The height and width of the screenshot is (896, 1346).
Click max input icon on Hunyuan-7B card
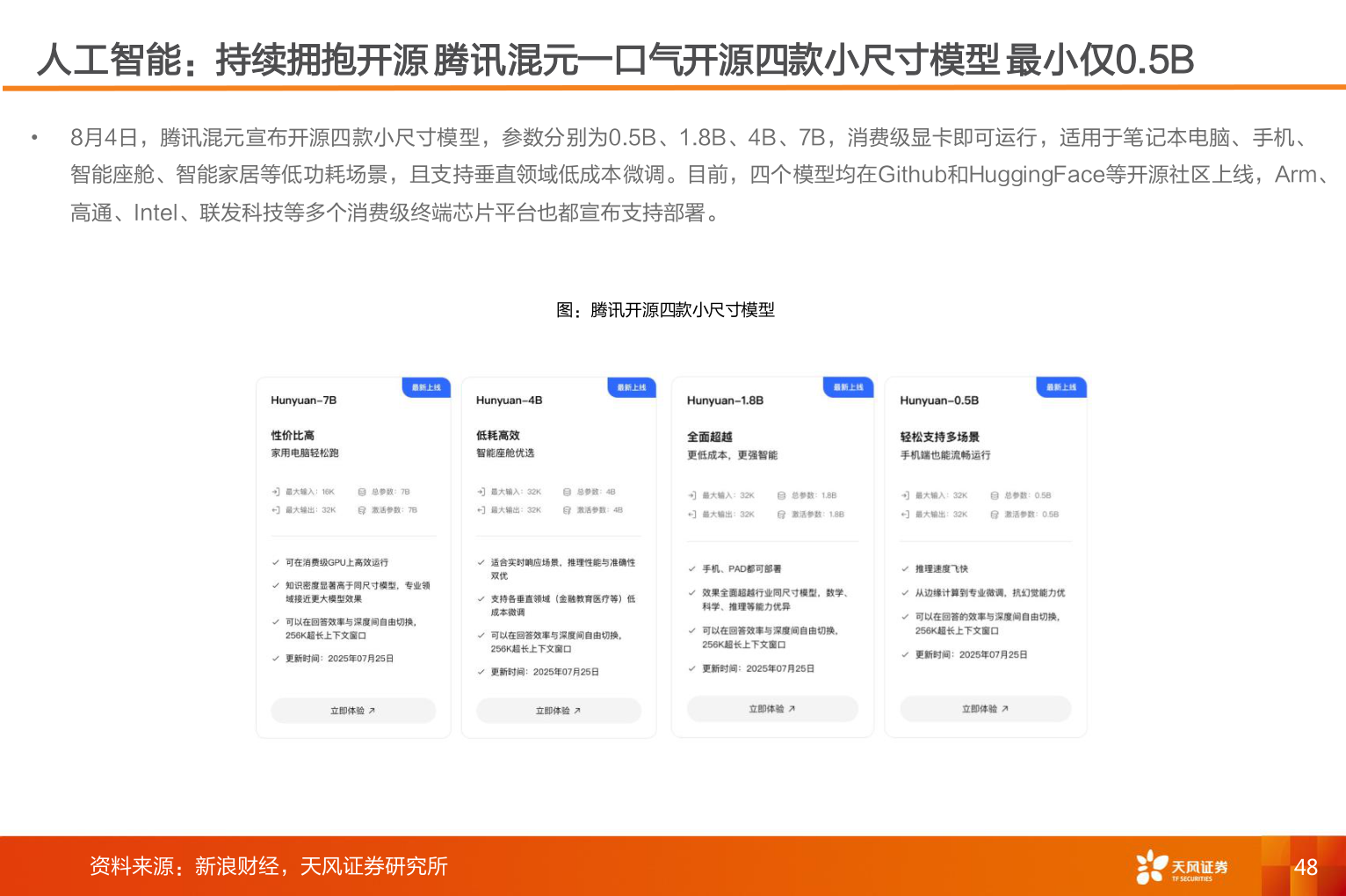pyautogui.click(x=275, y=492)
